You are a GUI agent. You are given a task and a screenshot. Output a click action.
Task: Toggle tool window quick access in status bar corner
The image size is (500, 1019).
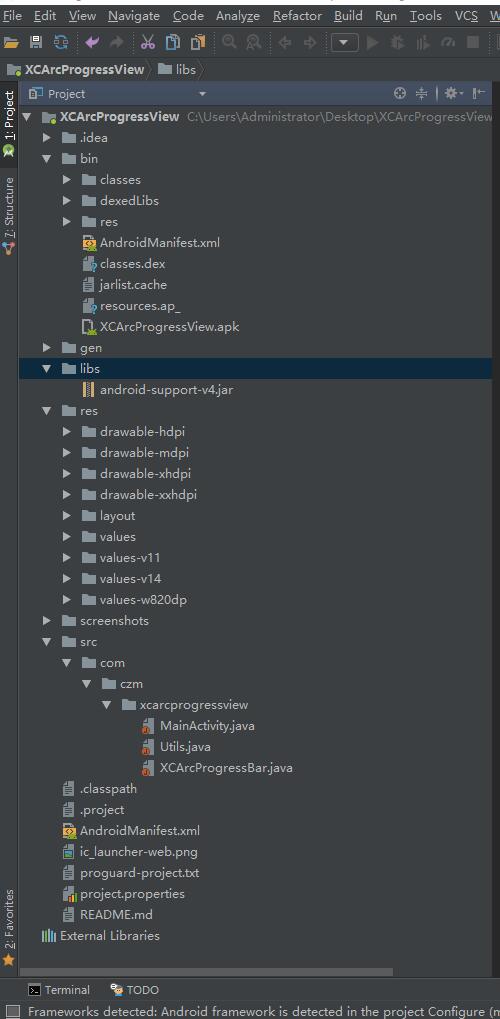(x=11, y=1011)
